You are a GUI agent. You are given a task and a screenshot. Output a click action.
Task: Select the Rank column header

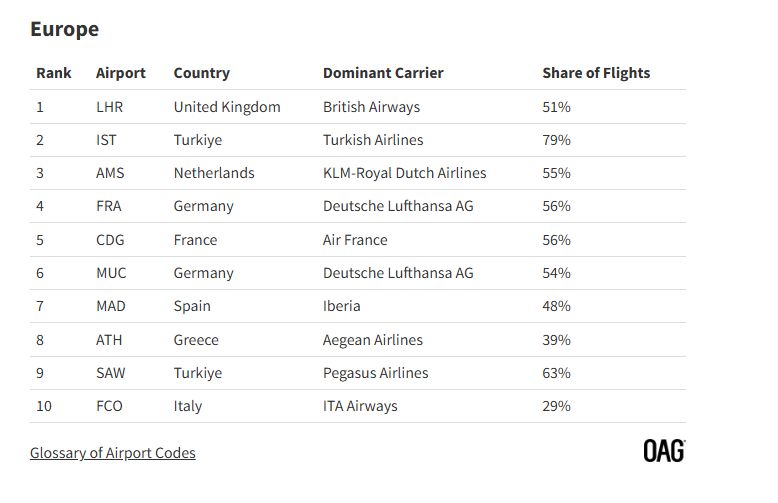point(54,73)
